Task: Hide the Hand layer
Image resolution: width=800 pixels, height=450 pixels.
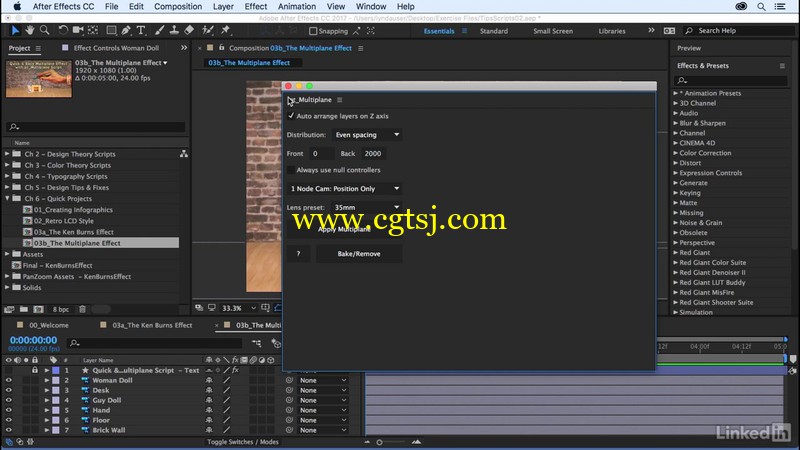Action: pyautogui.click(x=9, y=410)
